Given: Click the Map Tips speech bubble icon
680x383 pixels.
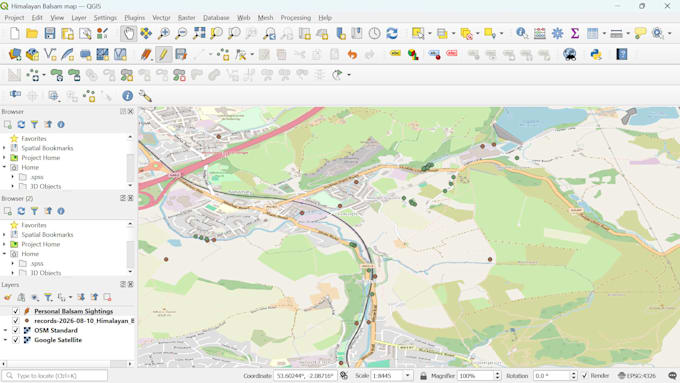Looking at the screenshot, I should pyautogui.click(x=640, y=33).
